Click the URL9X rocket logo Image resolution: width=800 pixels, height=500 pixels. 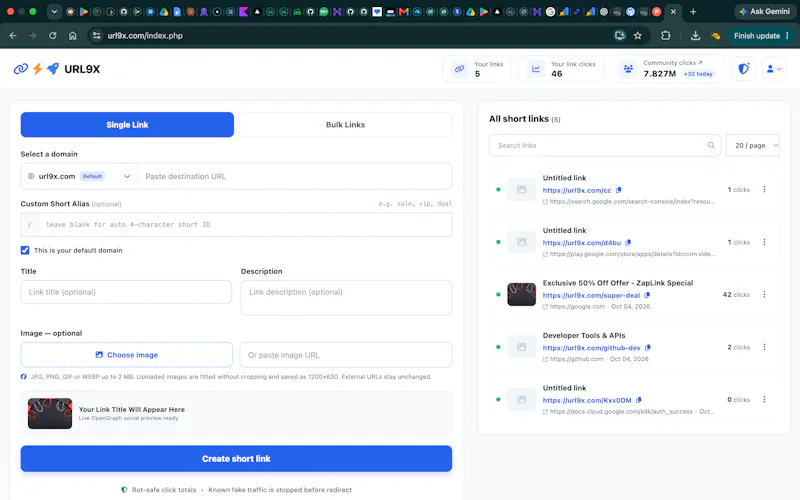click(53, 68)
